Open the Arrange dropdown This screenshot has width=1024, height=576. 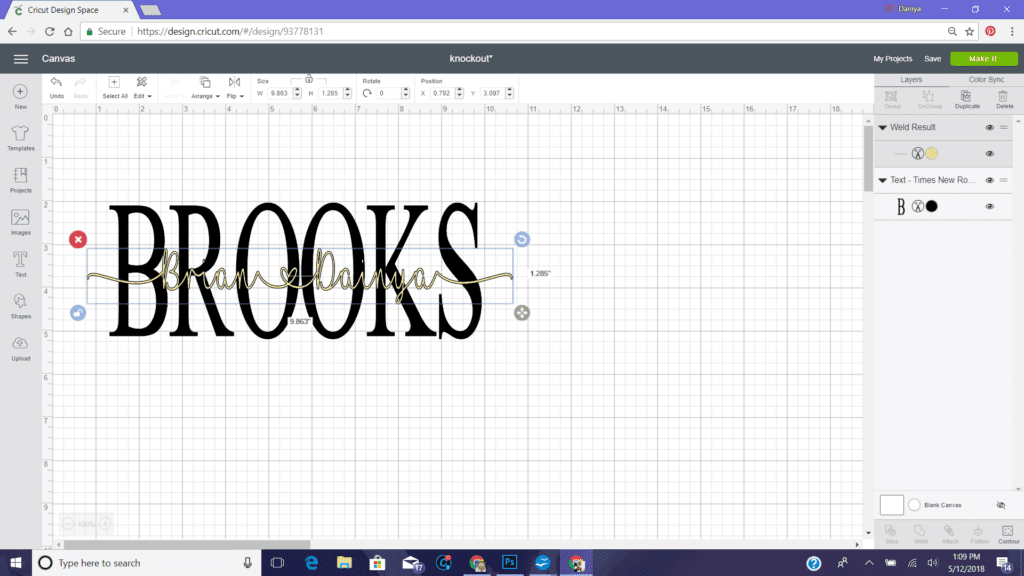click(205, 87)
